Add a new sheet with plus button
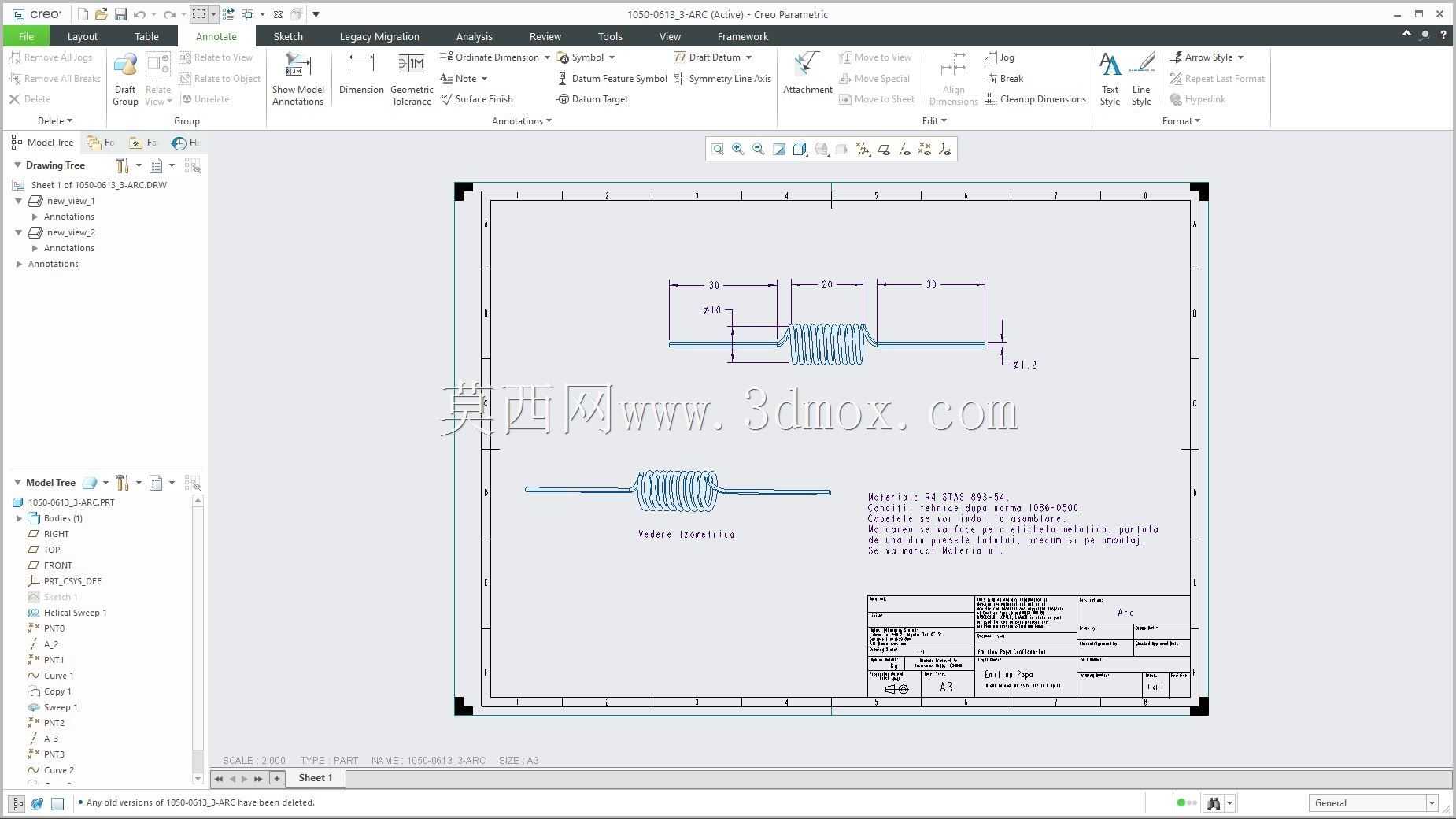The height and width of the screenshot is (819, 1456). click(x=276, y=778)
